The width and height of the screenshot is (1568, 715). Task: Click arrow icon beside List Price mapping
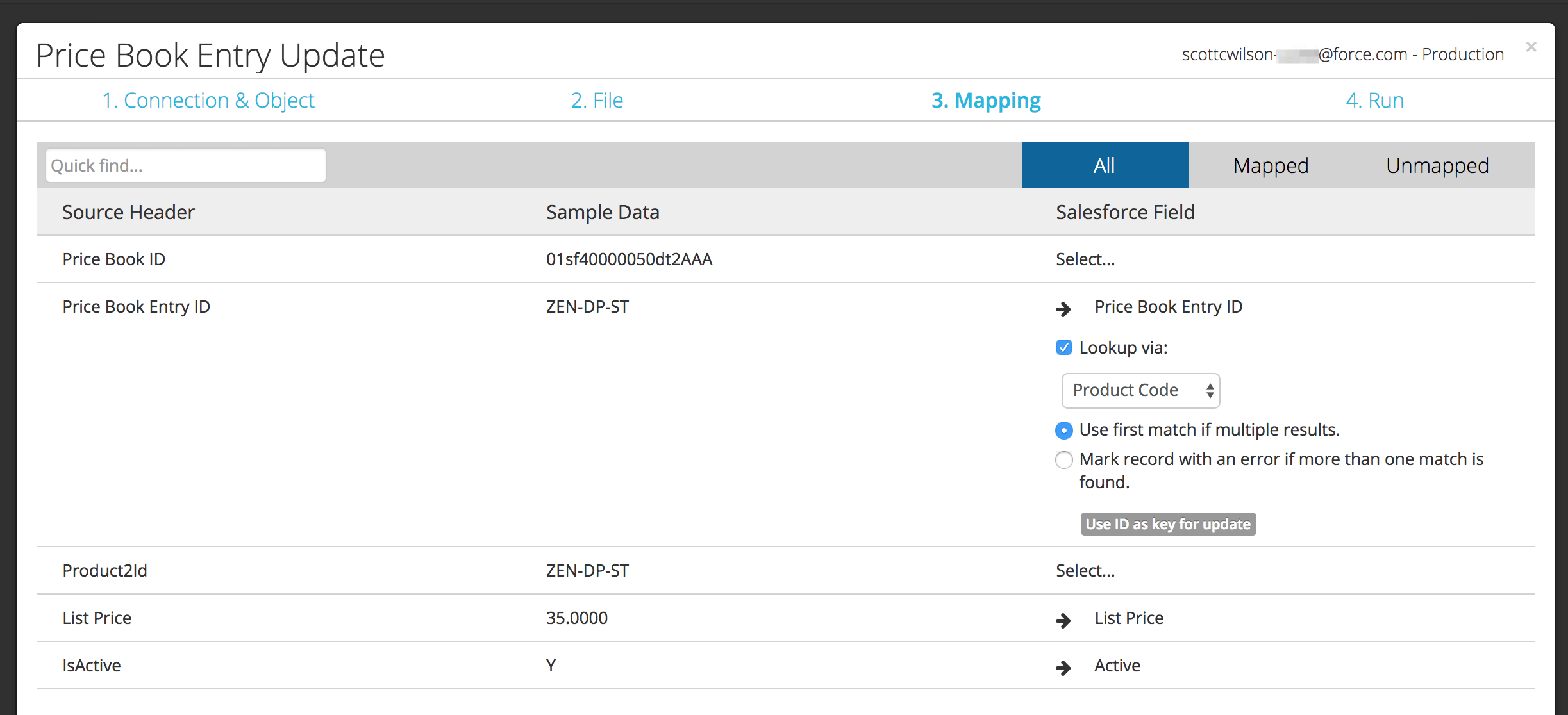(1063, 620)
